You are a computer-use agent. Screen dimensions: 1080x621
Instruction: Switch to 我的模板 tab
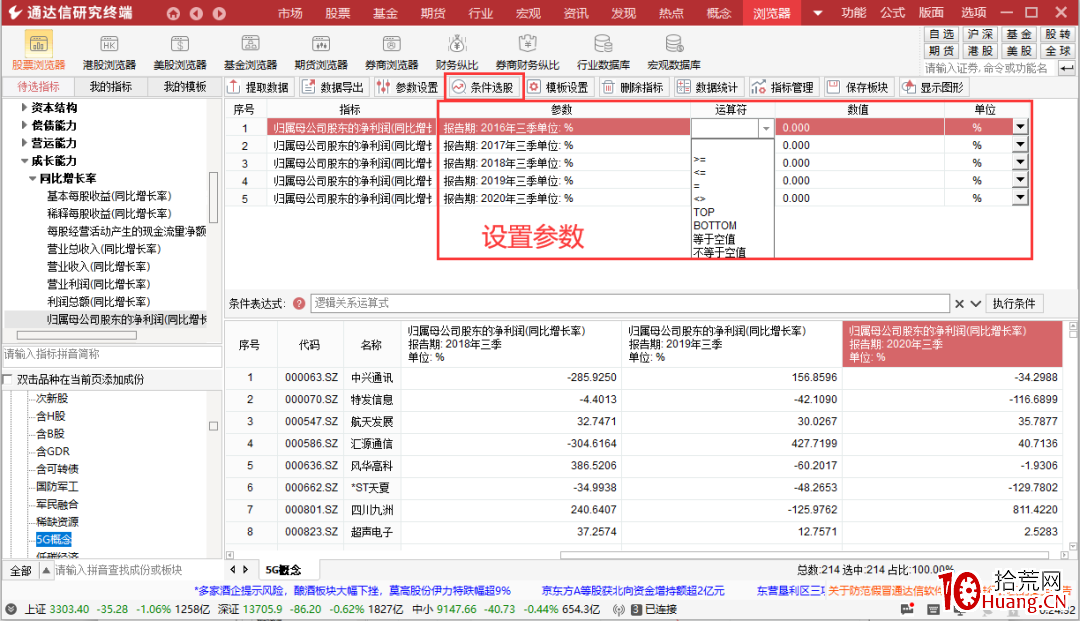pyautogui.click(x=185, y=87)
